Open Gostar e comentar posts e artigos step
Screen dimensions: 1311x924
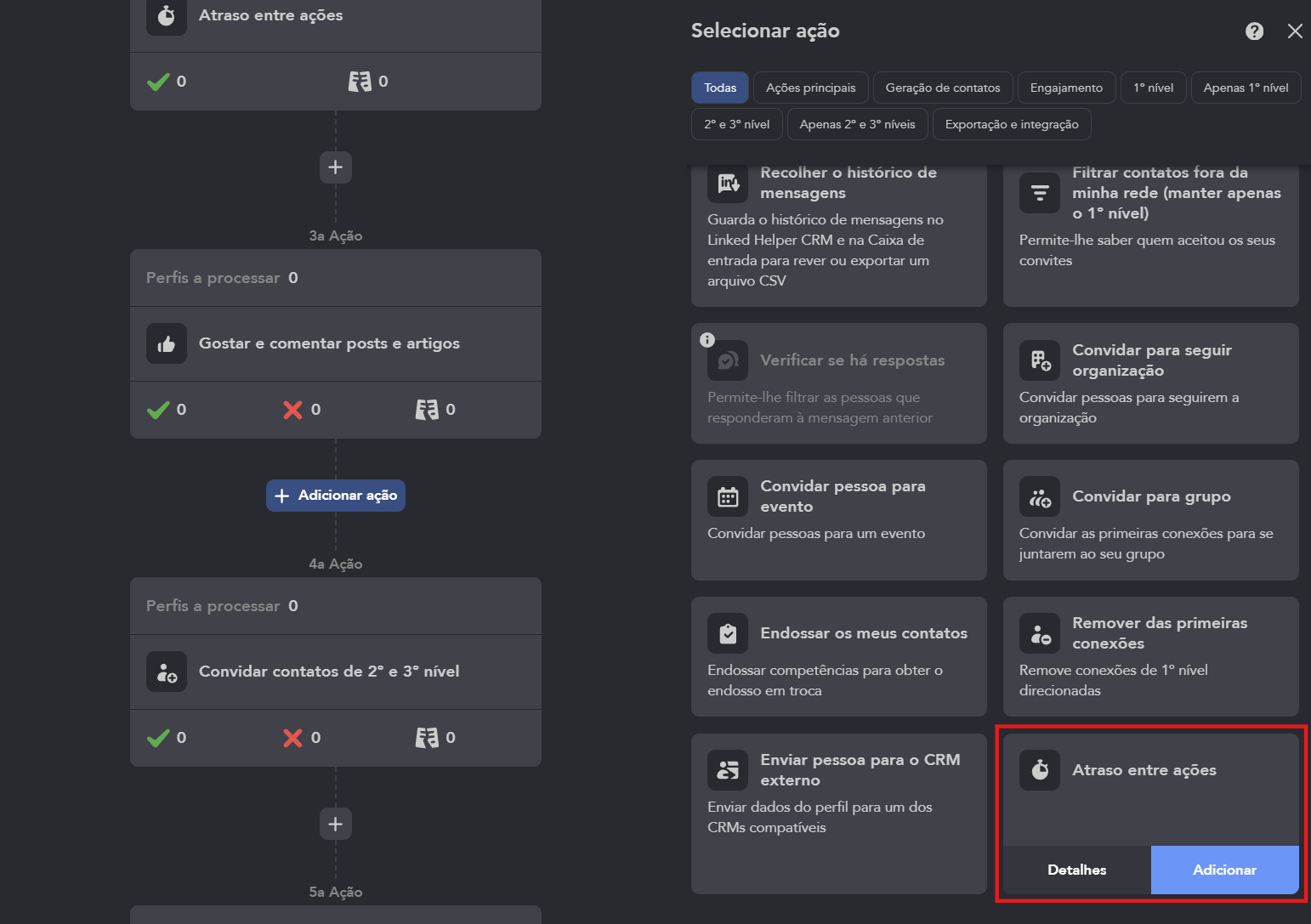coord(336,343)
